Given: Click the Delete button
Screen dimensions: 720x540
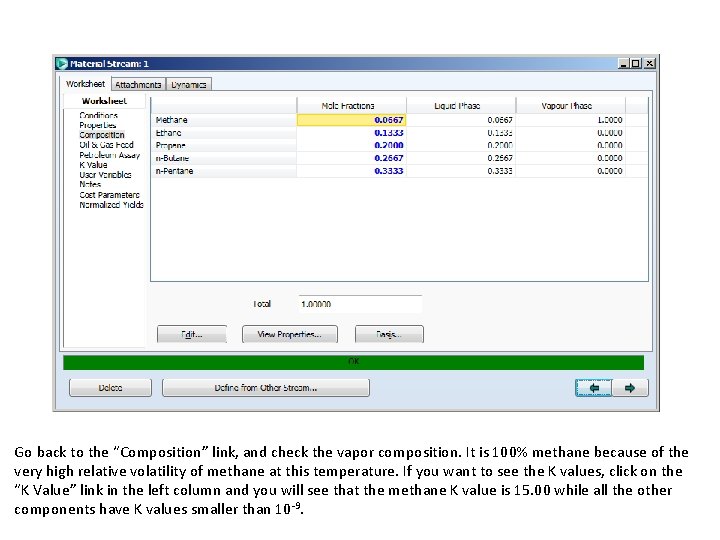Looking at the screenshot, I should pos(110,388).
